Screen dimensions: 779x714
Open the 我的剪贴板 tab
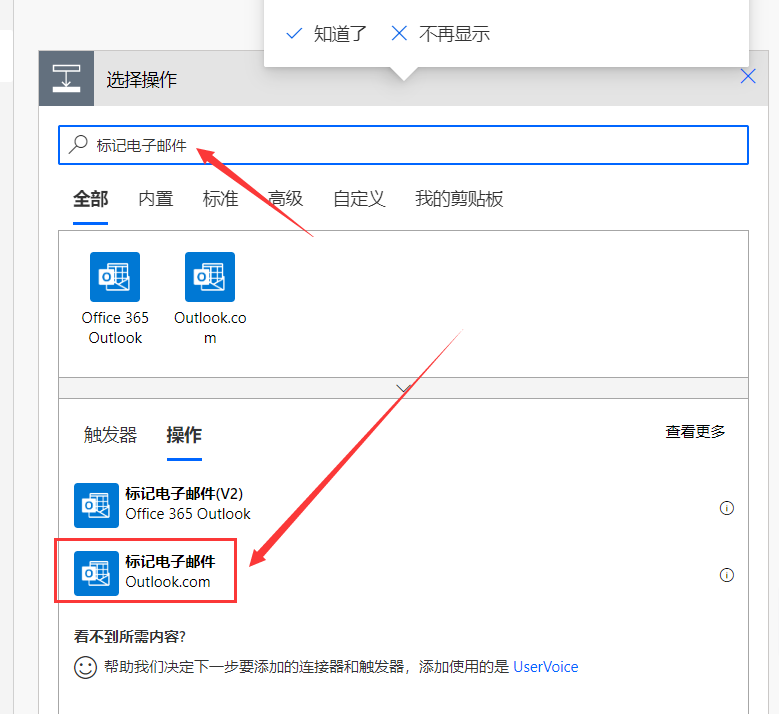pyautogui.click(x=459, y=199)
